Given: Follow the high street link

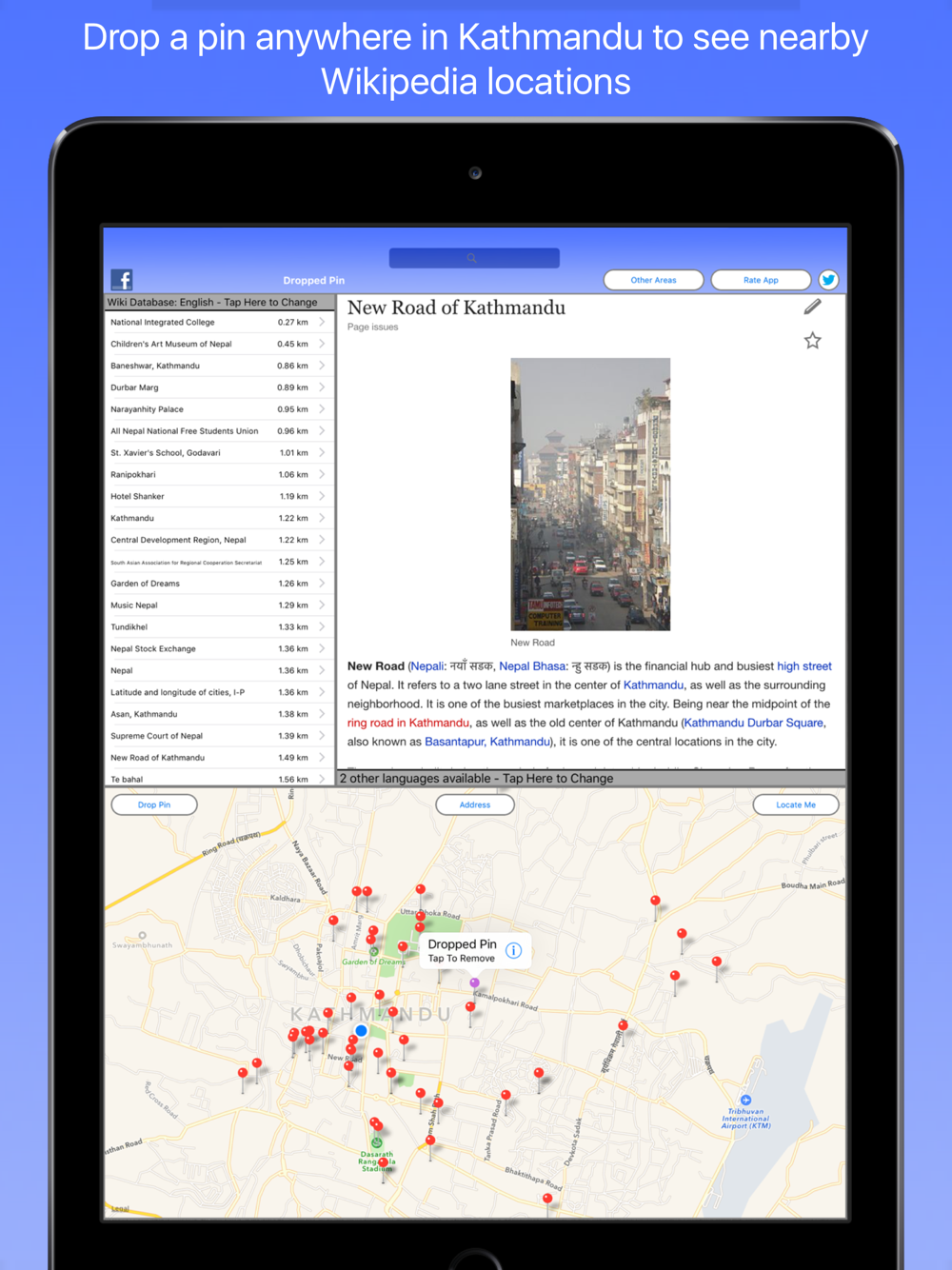Looking at the screenshot, I should click(804, 666).
